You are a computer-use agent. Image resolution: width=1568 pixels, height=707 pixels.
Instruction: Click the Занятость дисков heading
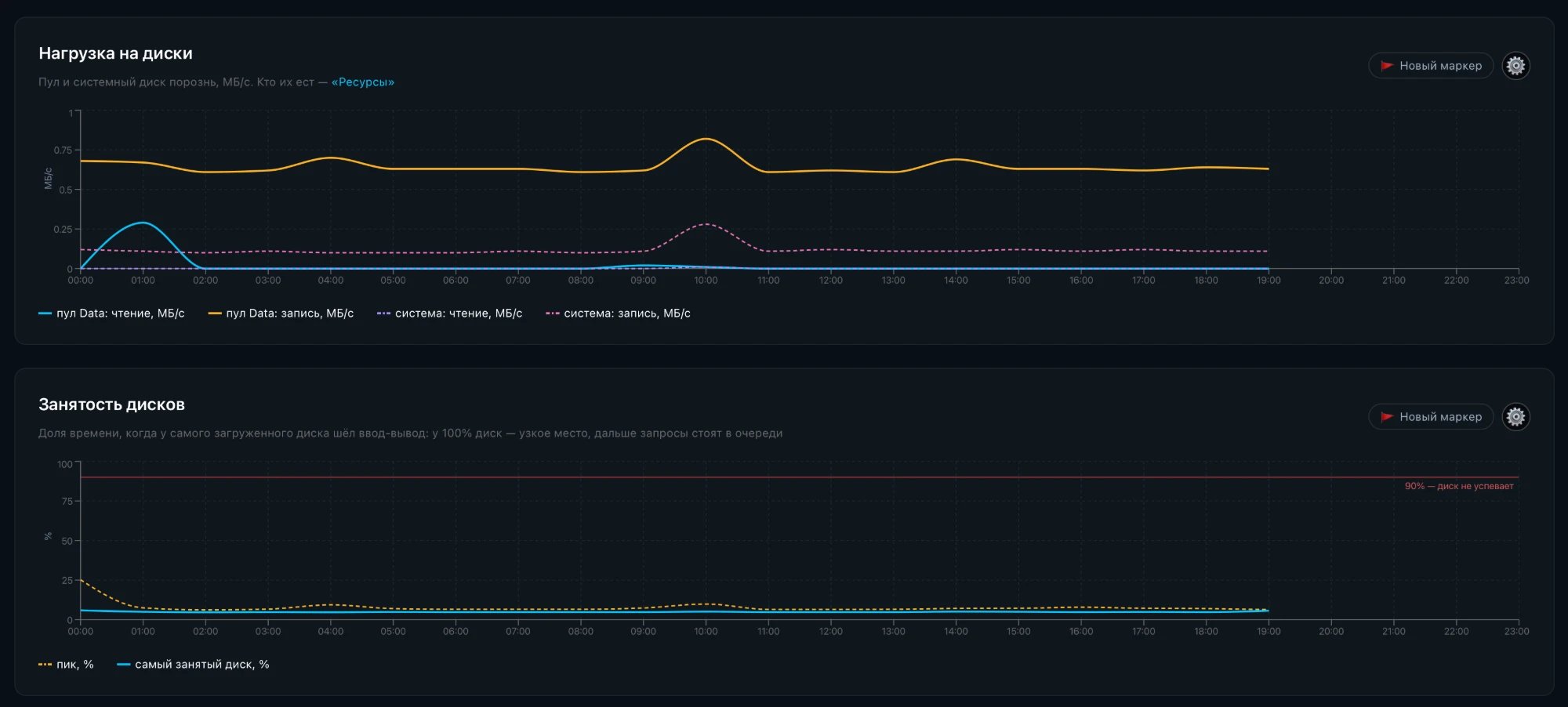coord(111,404)
